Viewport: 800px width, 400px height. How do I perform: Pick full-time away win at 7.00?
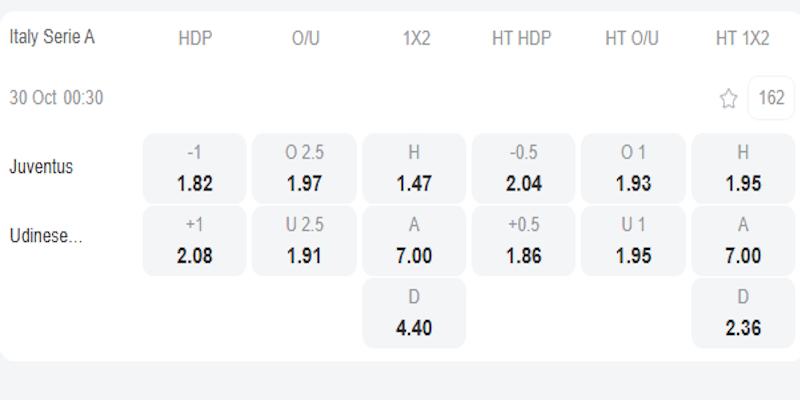(x=414, y=241)
